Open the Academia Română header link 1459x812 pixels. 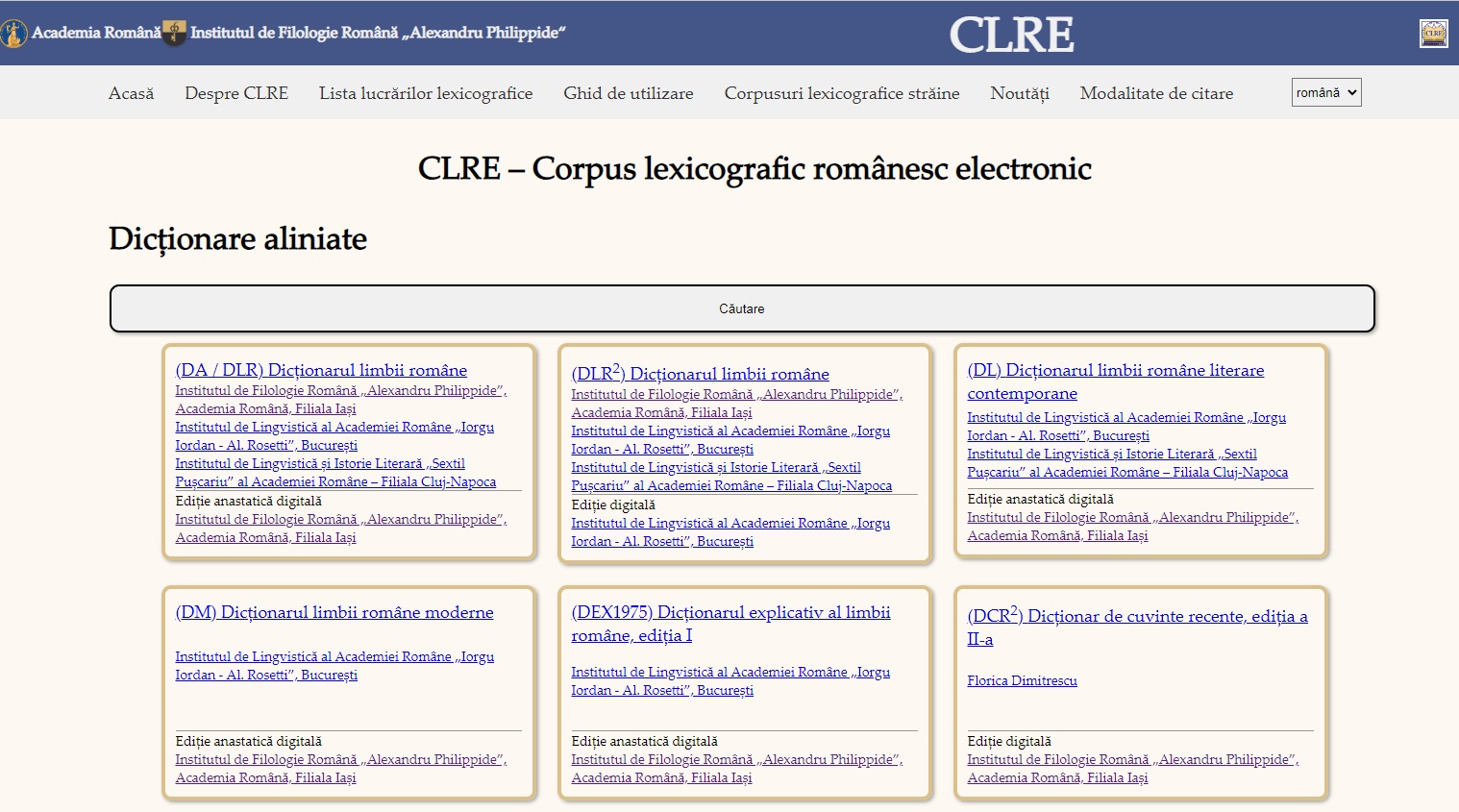coord(96,33)
